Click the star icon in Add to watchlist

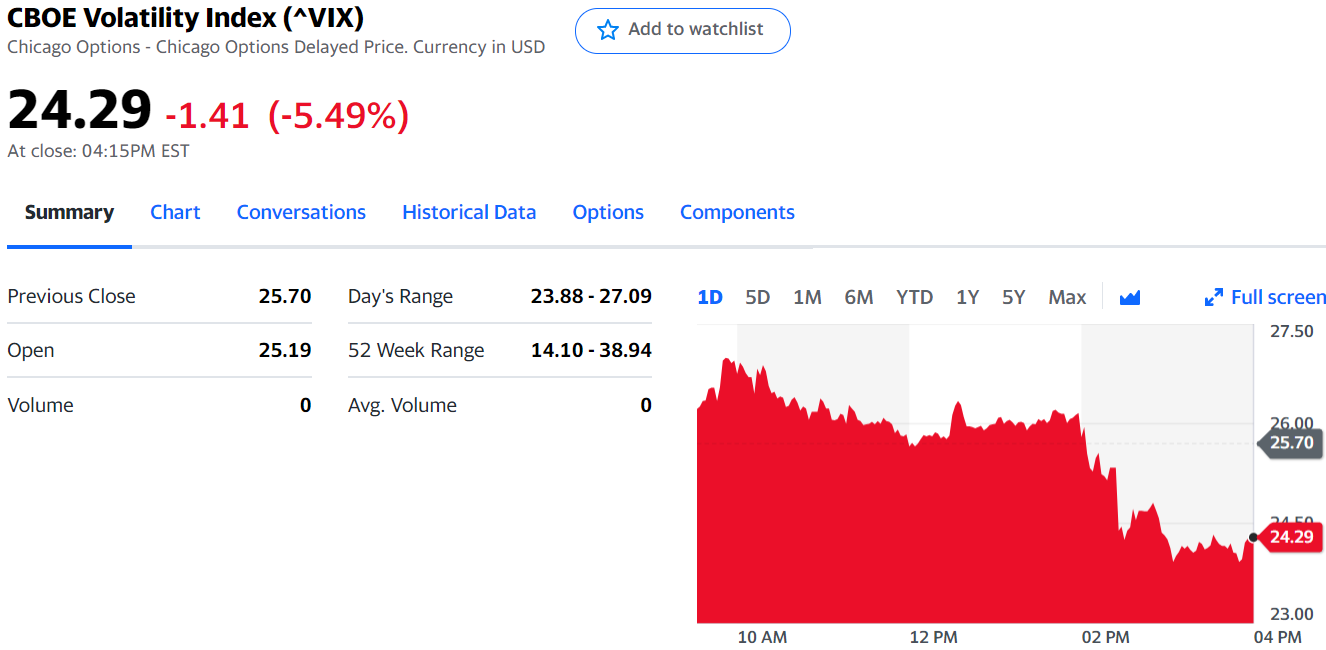point(608,30)
